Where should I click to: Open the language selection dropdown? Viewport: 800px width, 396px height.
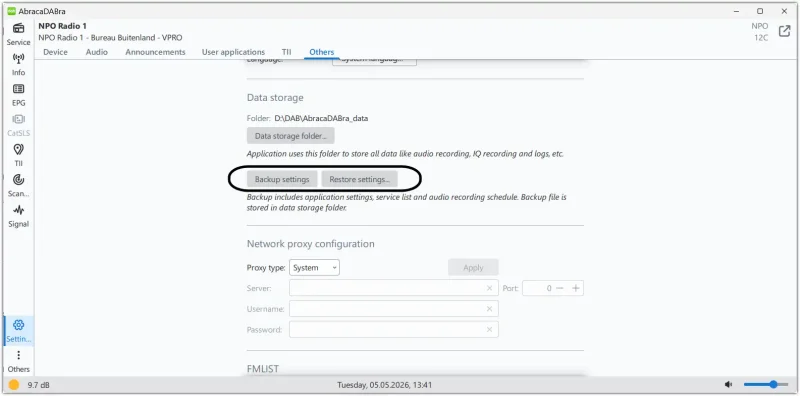[x=374, y=60]
